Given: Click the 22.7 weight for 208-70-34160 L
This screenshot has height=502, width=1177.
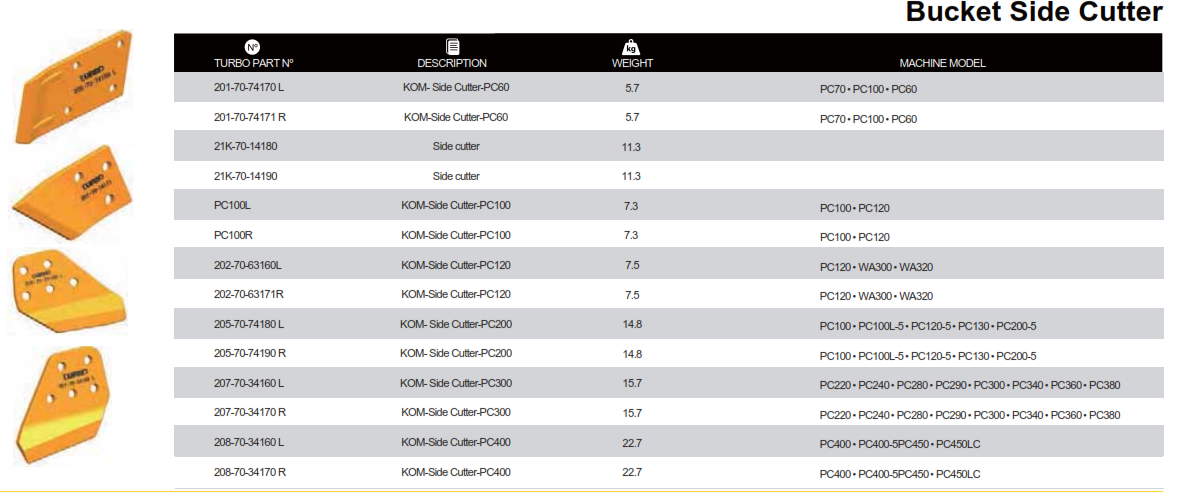Looking at the screenshot, I should coord(632,443).
